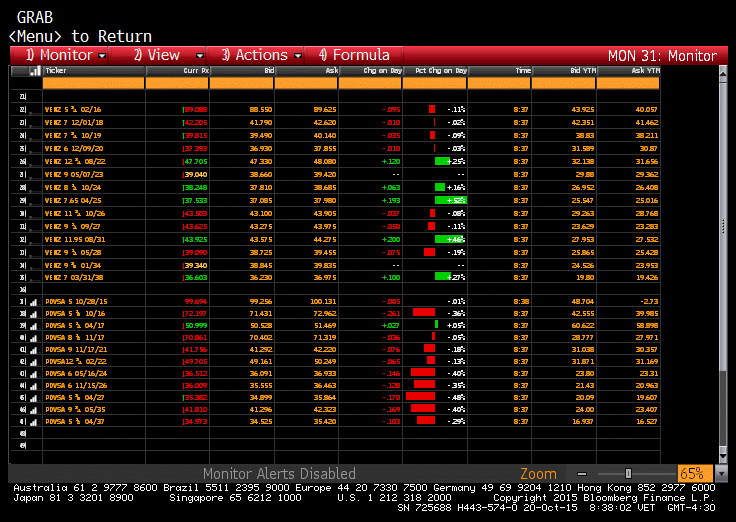Expand the View menu dropdown arrow
The image size is (736, 522).
(199, 56)
